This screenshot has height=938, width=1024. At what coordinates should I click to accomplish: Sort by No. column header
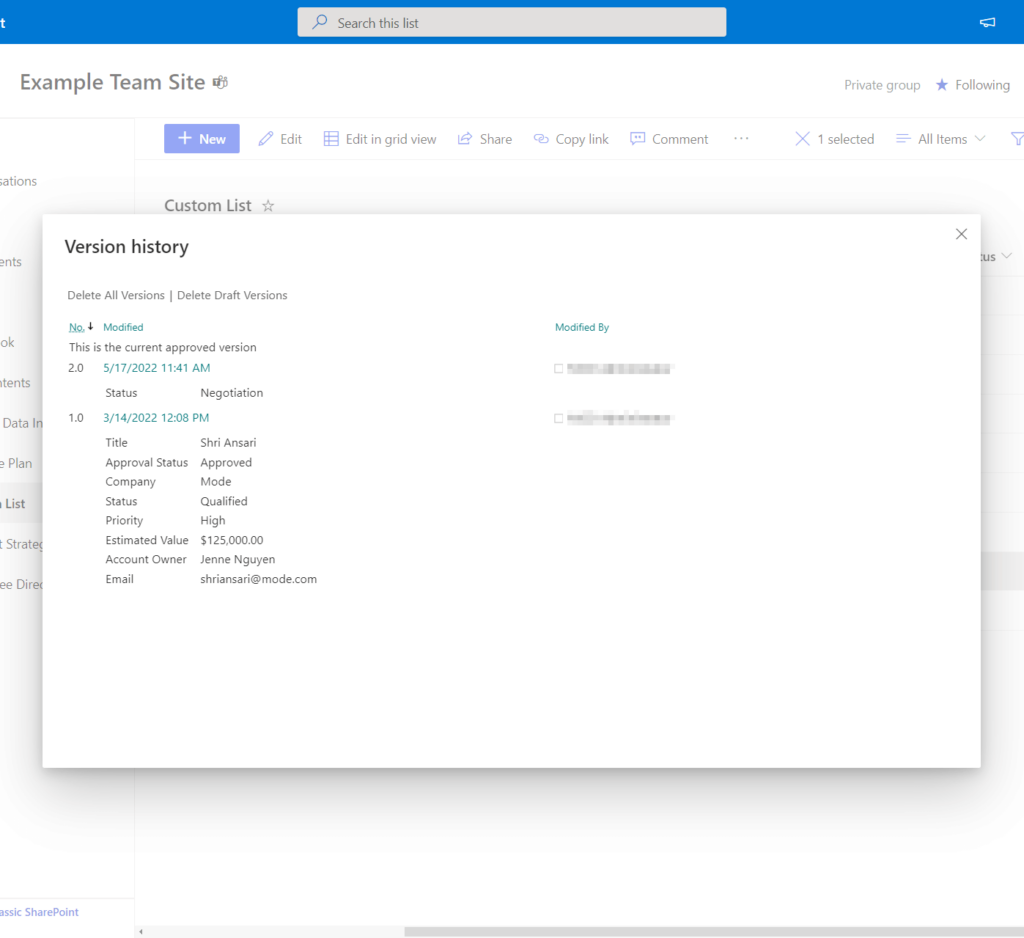[76, 327]
